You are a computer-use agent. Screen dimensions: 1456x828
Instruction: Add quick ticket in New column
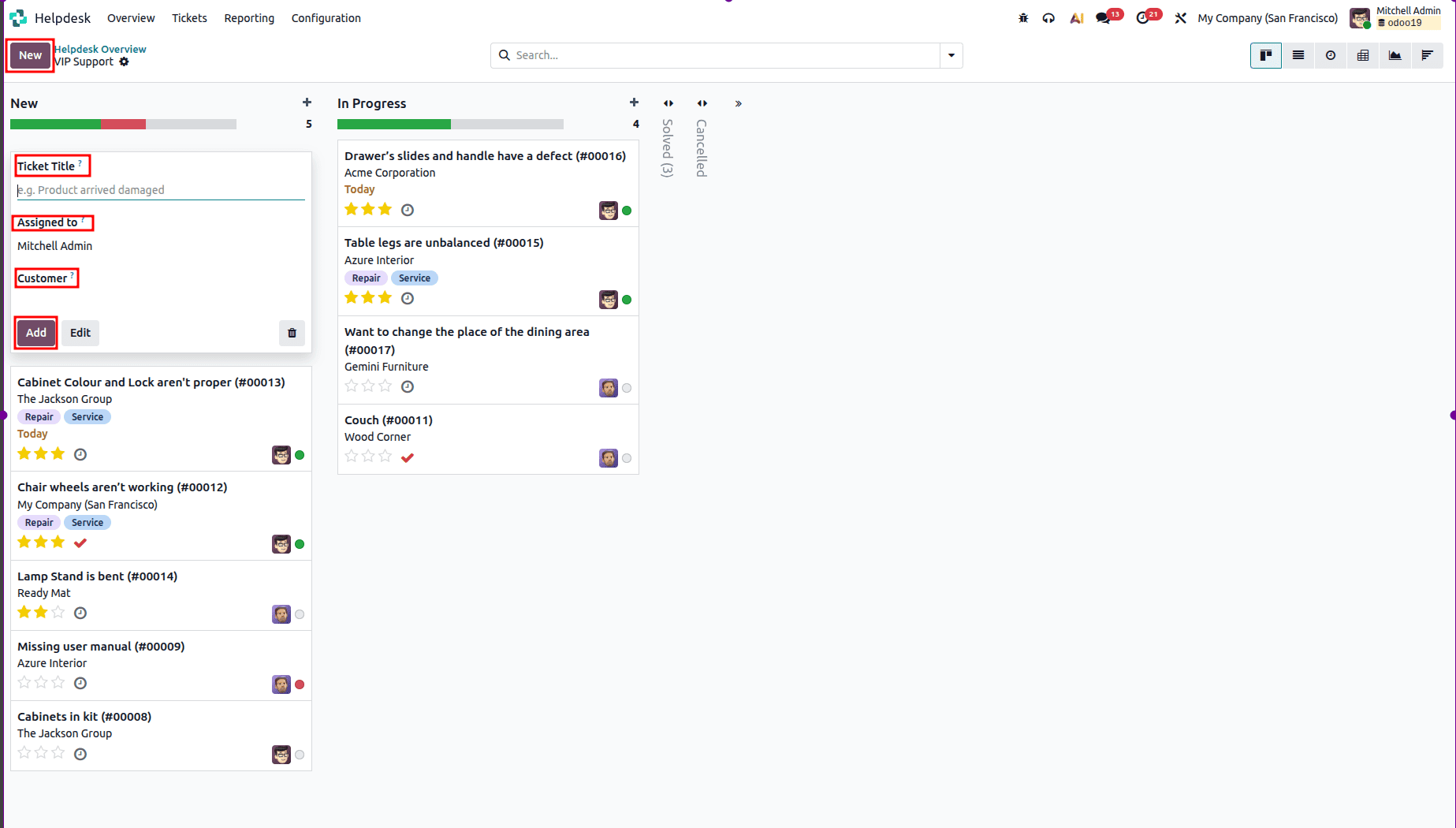tap(307, 103)
